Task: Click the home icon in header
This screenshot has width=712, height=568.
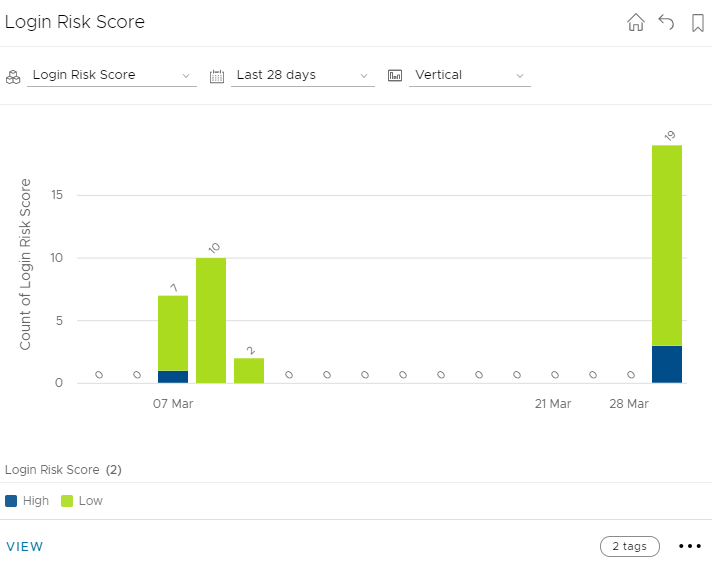Action: pos(636,23)
